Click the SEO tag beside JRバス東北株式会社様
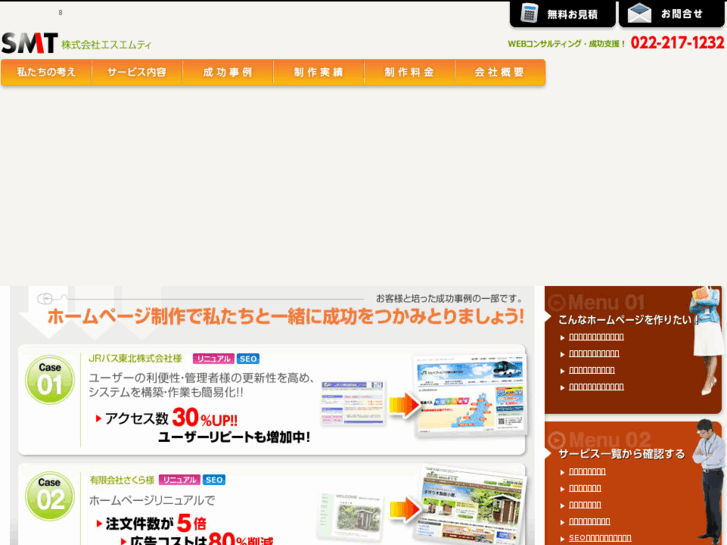The image size is (727, 545). tap(248, 359)
